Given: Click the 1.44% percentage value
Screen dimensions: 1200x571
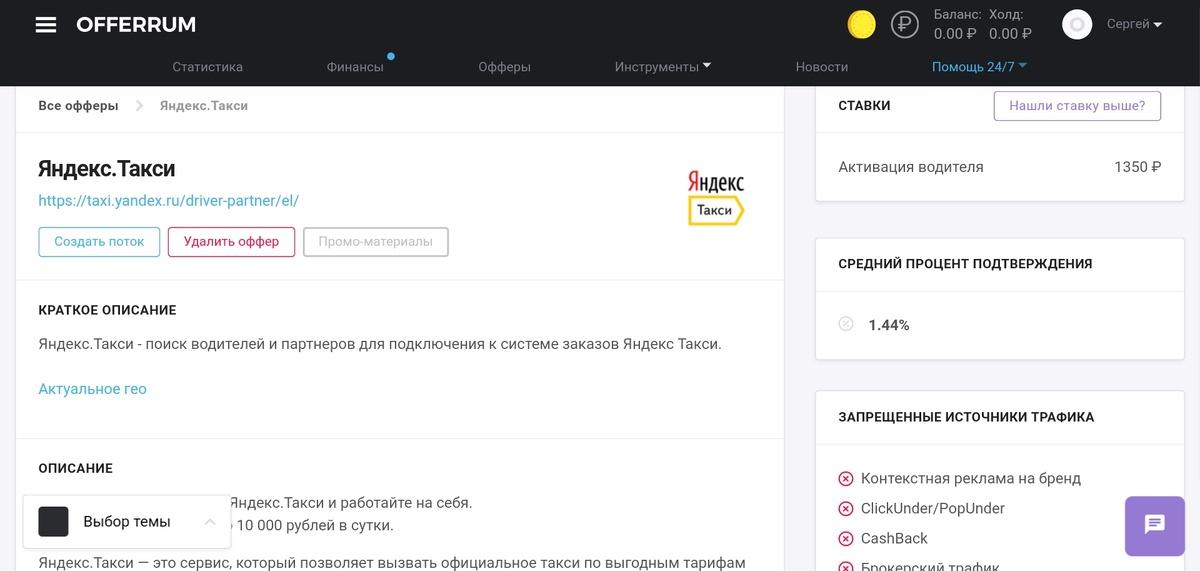Looking at the screenshot, I should [889, 325].
